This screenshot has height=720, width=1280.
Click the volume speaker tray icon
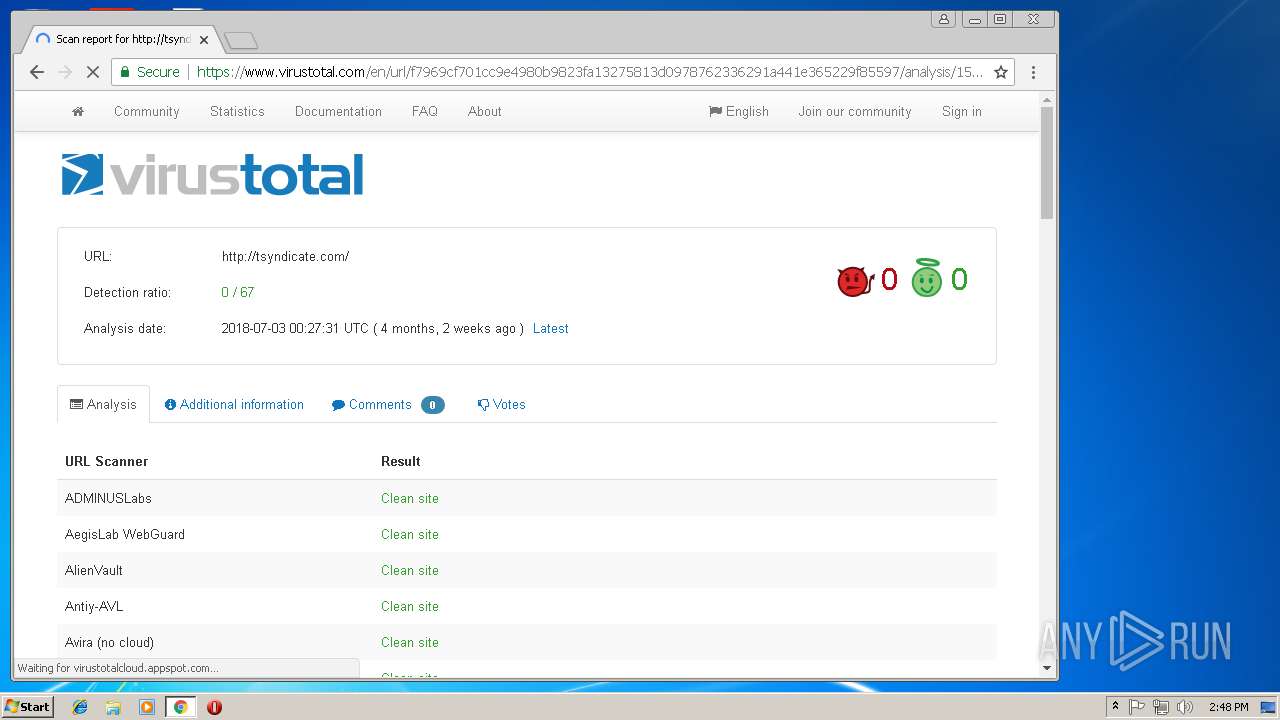point(1185,707)
